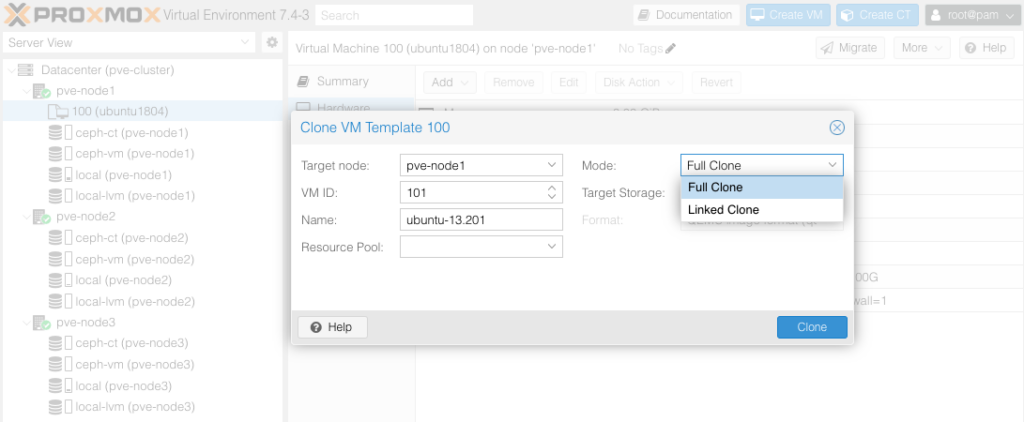Open root@pam user menu
1024x422 pixels.
[972, 15]
